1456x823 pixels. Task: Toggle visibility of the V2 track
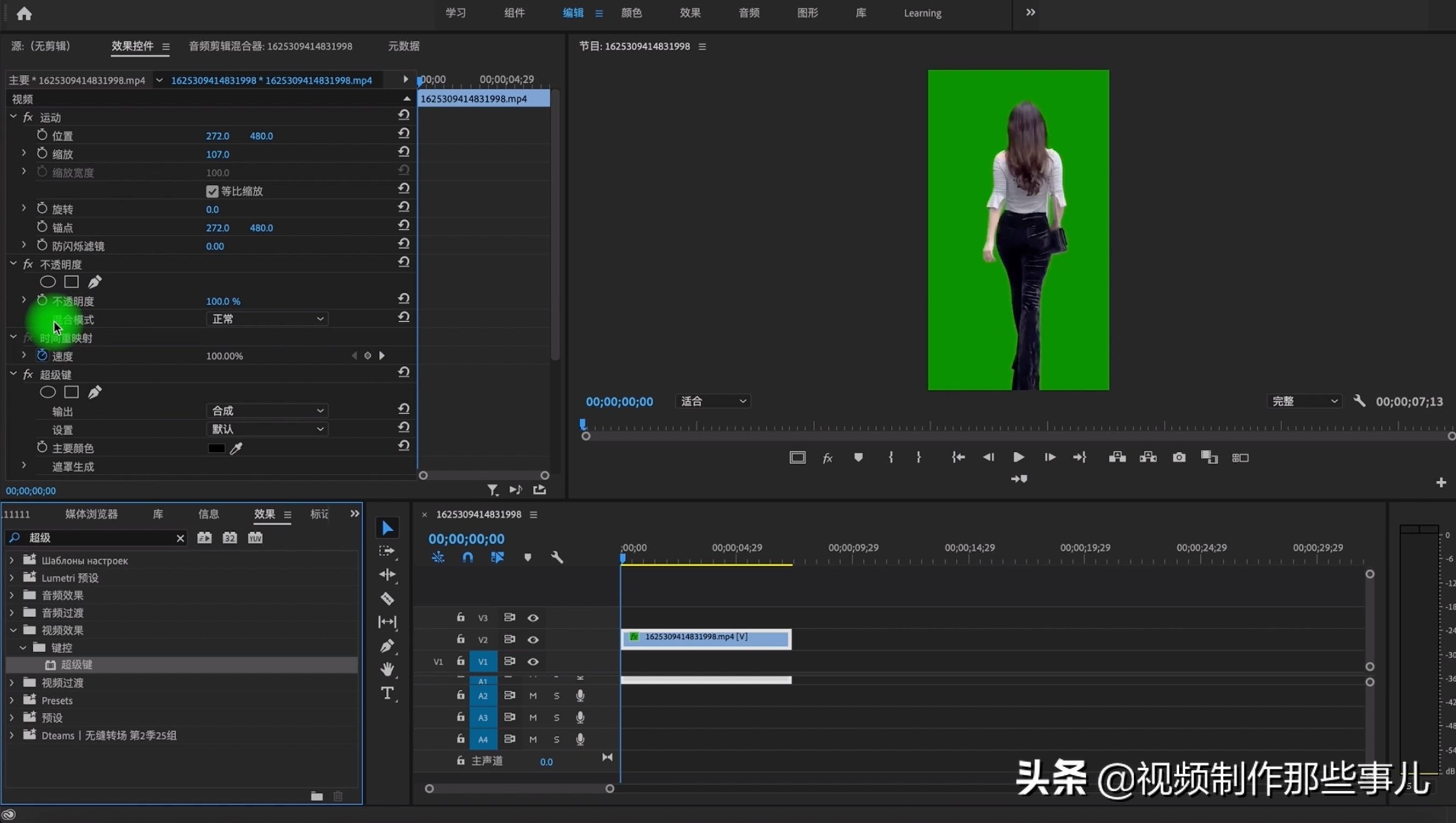[x=533, y=639]
